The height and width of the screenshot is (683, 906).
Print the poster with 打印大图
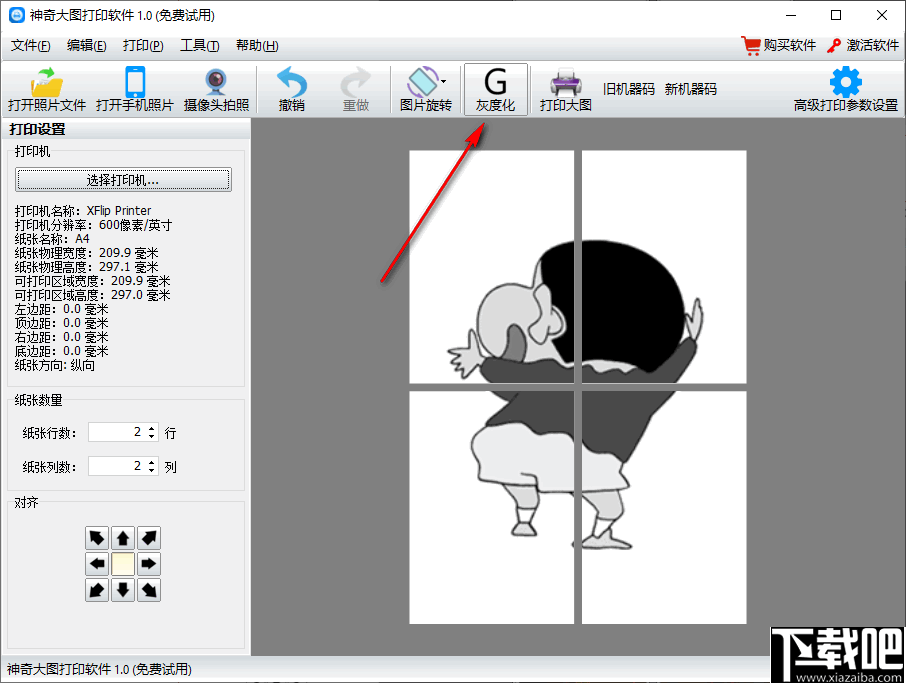point(566,90)
